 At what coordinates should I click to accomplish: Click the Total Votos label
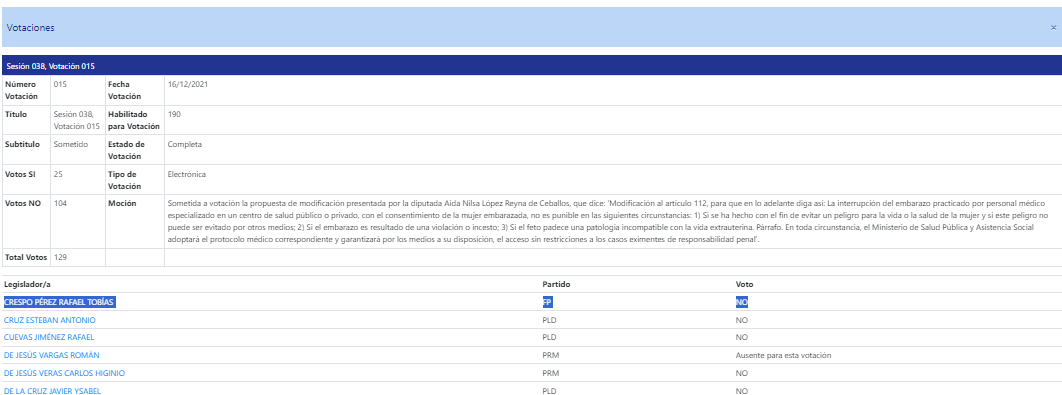[x=26, y=257]
